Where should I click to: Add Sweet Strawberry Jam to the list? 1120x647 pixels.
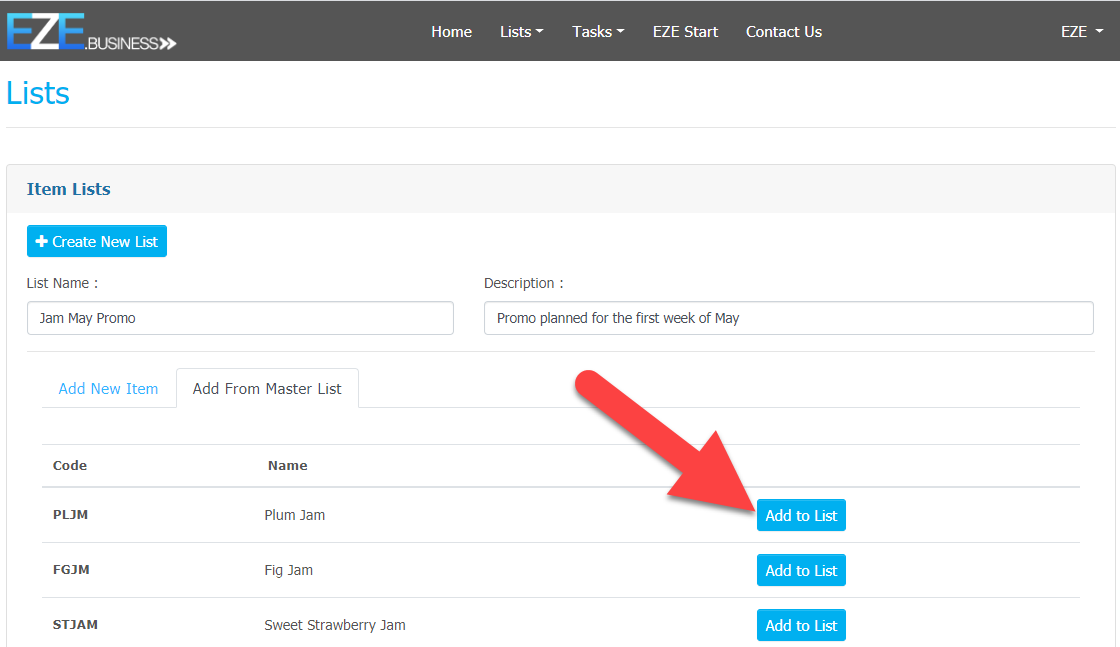pyautogui.click(x=801, y=626)
